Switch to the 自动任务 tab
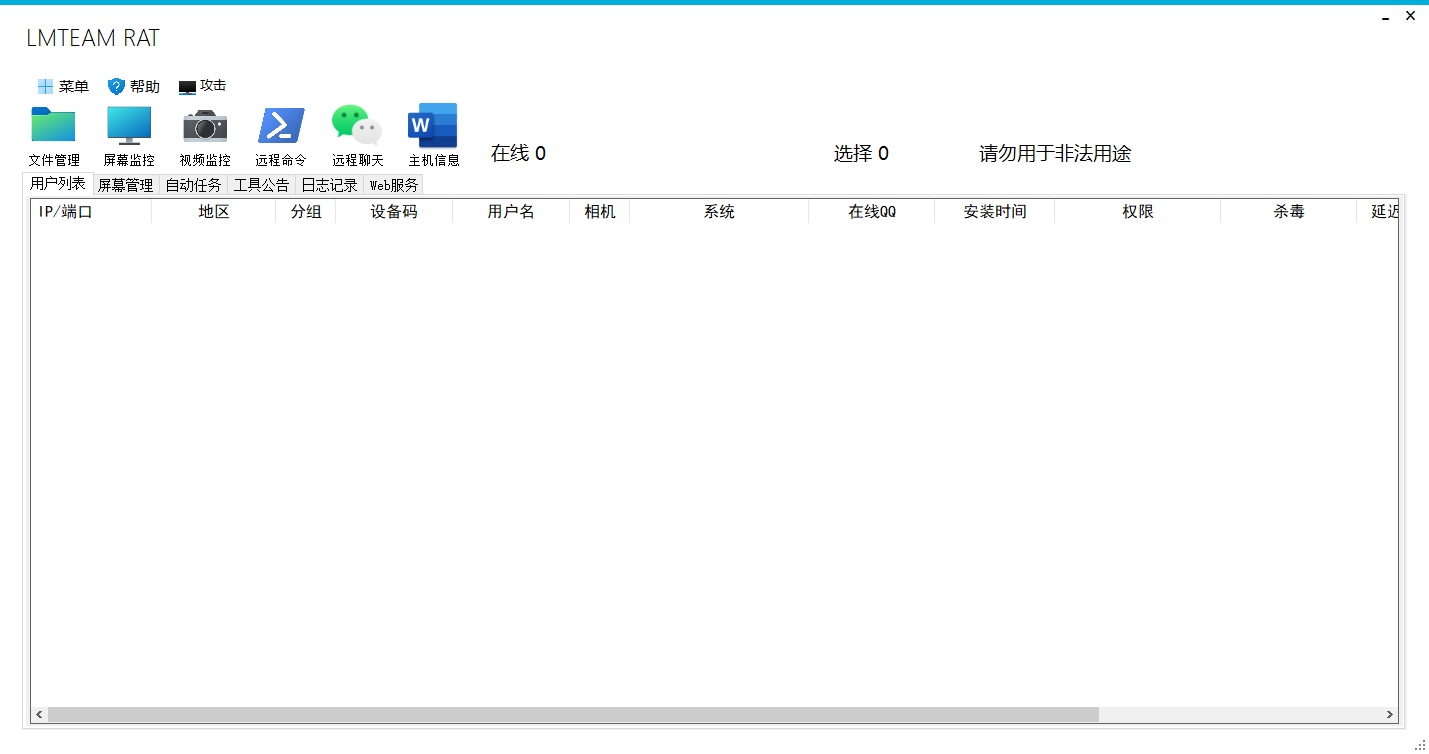1429x754 pixels. [193, 185]
